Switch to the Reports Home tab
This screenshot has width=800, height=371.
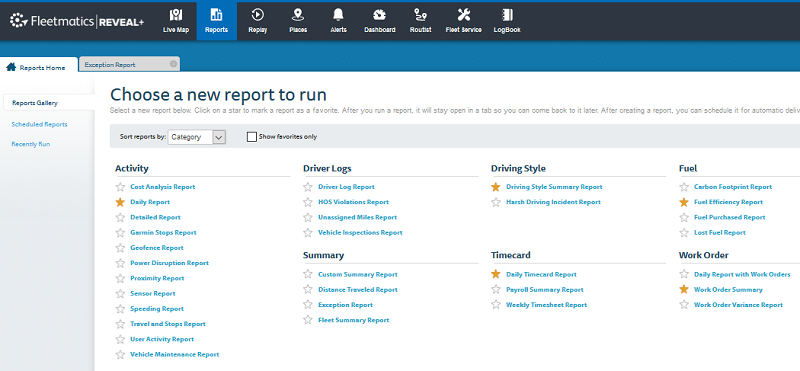coord(39,66)
